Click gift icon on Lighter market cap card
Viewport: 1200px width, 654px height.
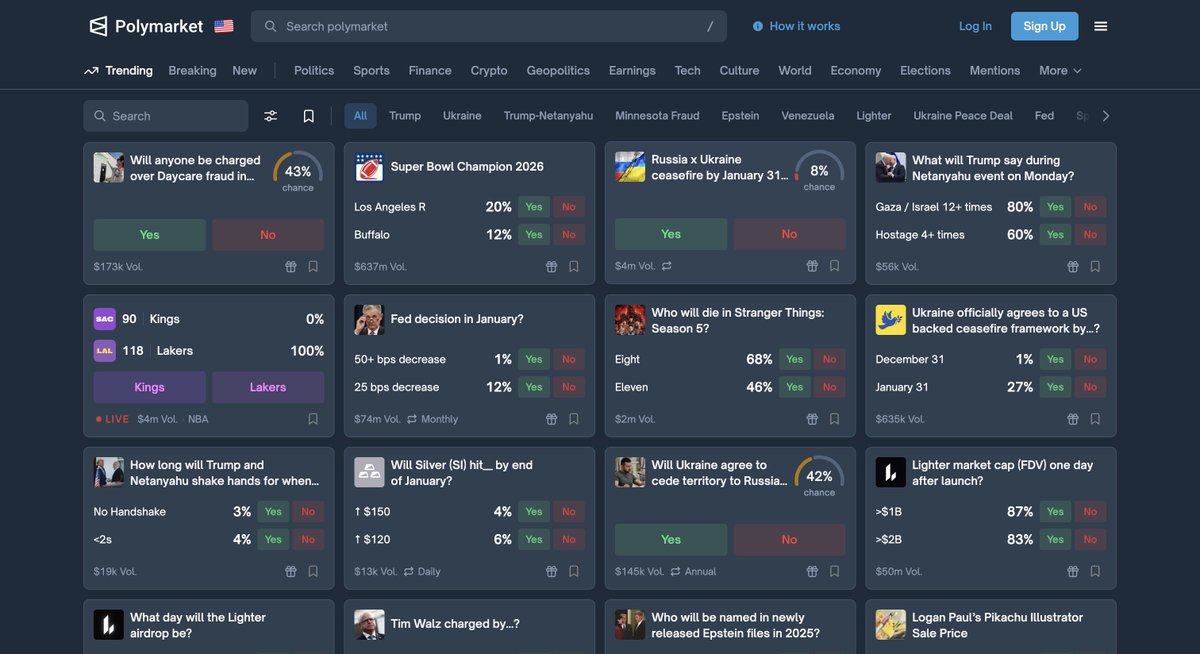click(1073, 572)
